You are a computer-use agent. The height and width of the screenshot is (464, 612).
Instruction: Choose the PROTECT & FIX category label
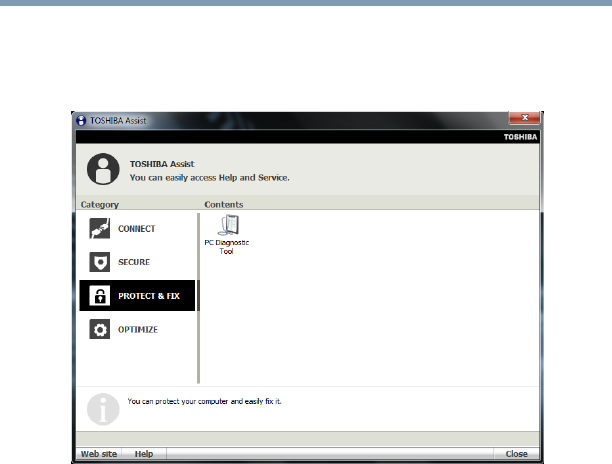149,296
